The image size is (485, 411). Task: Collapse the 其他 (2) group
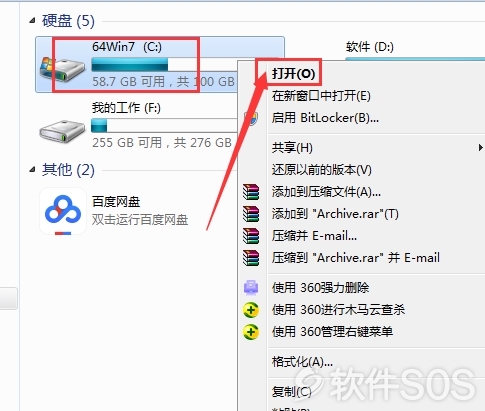click(32, 170)
